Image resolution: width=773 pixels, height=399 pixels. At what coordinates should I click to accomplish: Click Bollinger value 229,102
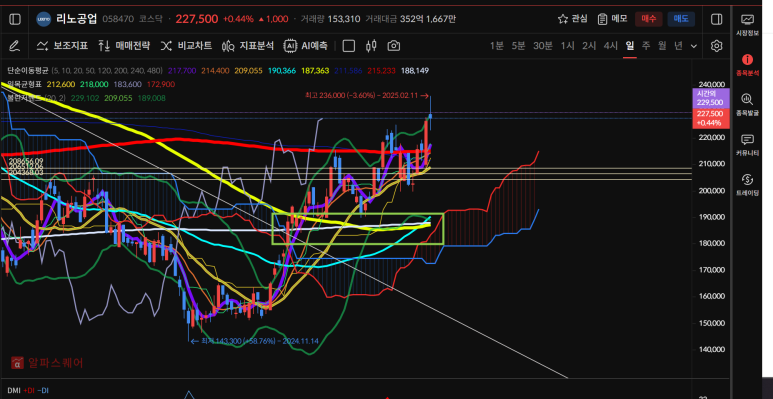(x=84, y=98)
